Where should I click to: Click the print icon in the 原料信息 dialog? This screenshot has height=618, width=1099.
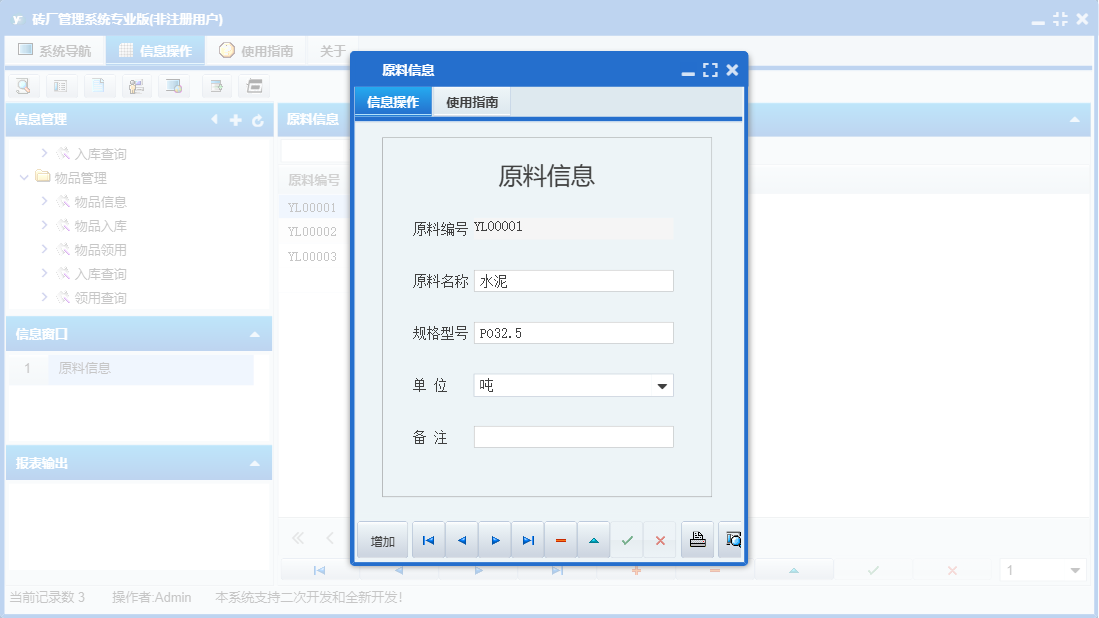(x=697, y=539)
